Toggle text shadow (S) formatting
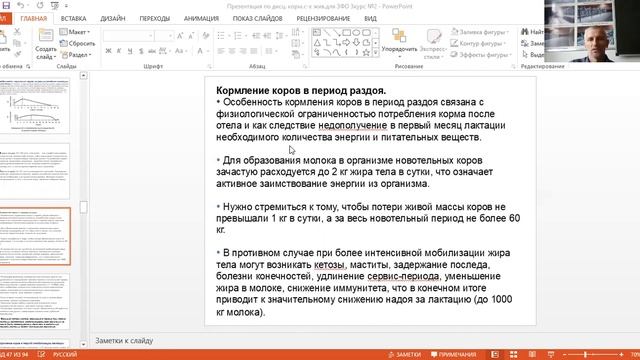 pos(141,51)
